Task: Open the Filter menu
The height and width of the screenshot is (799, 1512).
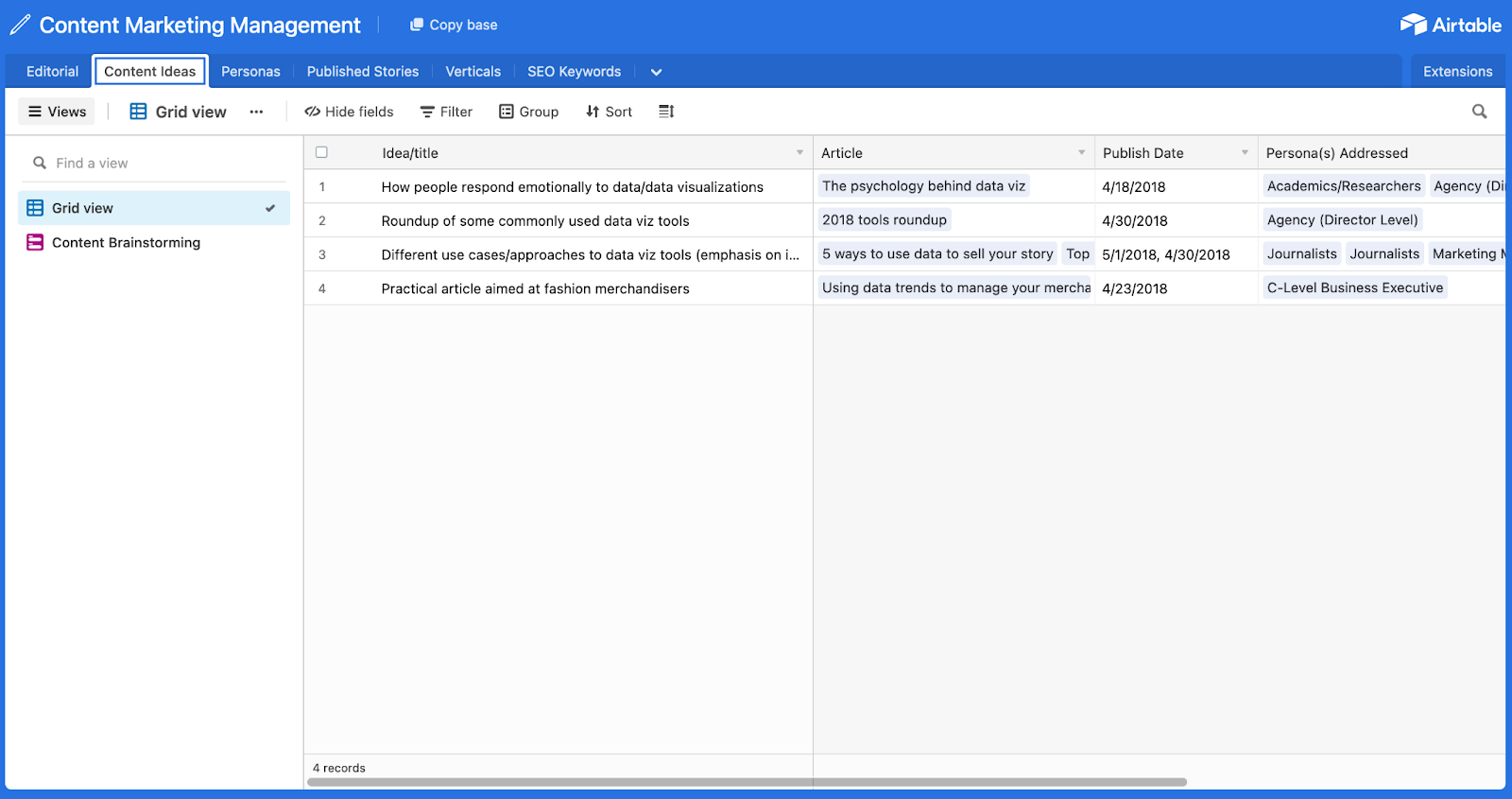Action: coord(447,112)
